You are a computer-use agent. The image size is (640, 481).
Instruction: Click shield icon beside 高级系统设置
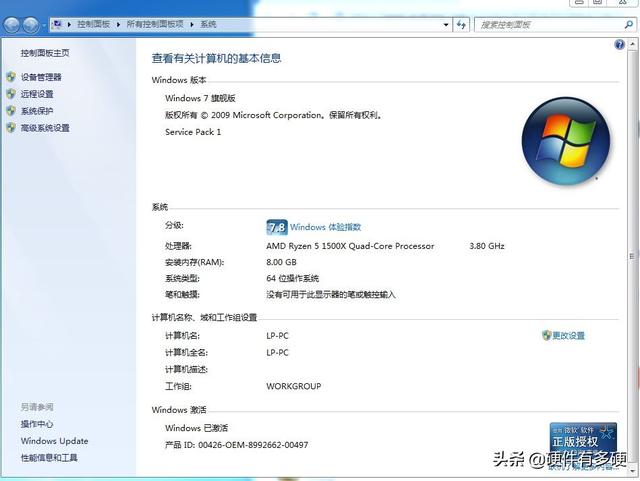(11, 127)
